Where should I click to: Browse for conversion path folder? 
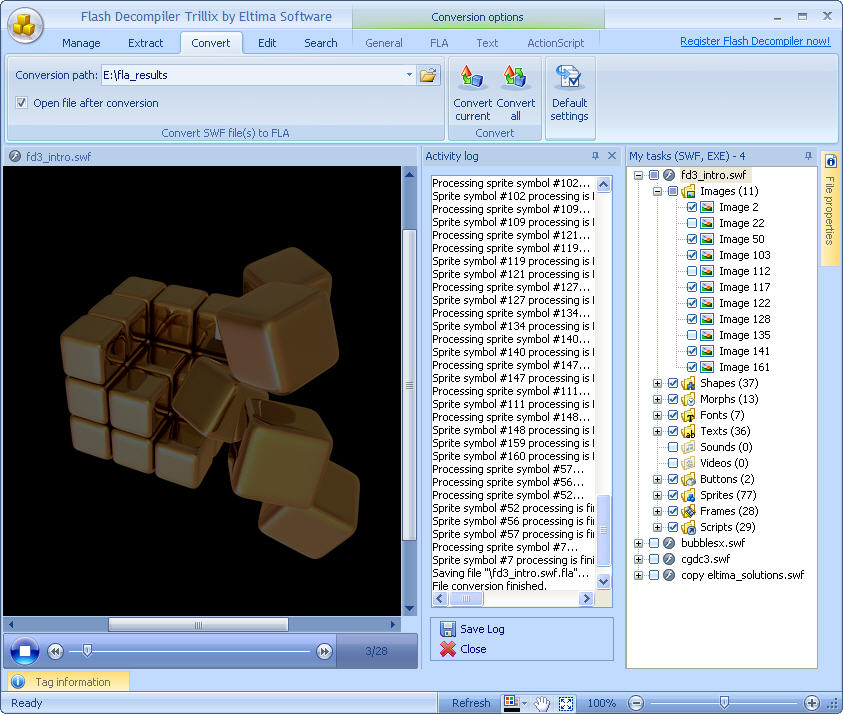click(428, 75)
